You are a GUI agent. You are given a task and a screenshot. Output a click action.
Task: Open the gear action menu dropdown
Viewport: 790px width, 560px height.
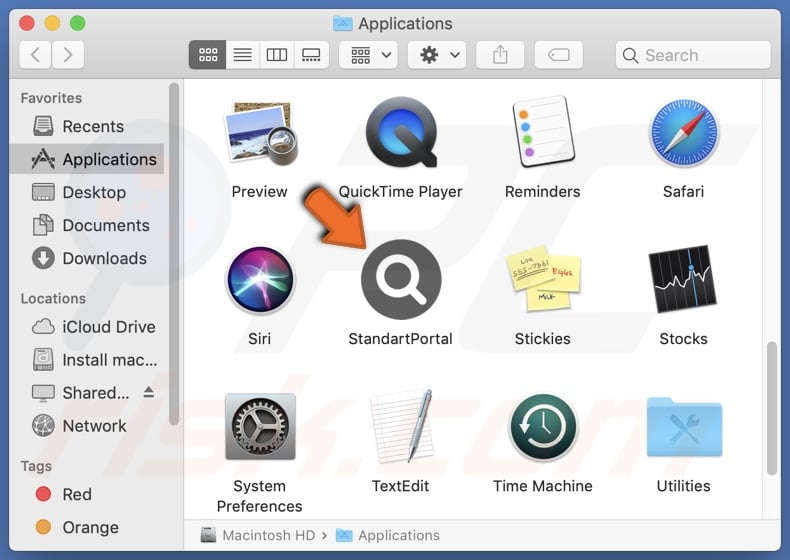tap(437, 54)
